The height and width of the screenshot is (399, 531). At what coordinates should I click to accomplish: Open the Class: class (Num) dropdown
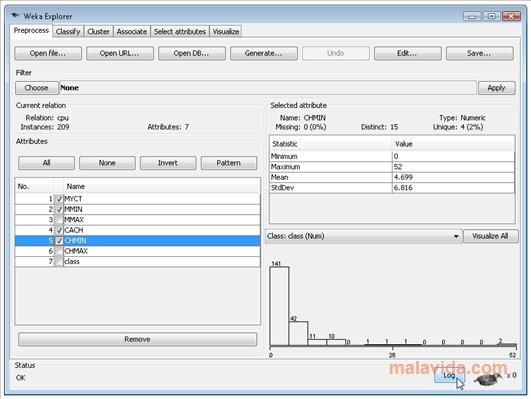(363, 236)
